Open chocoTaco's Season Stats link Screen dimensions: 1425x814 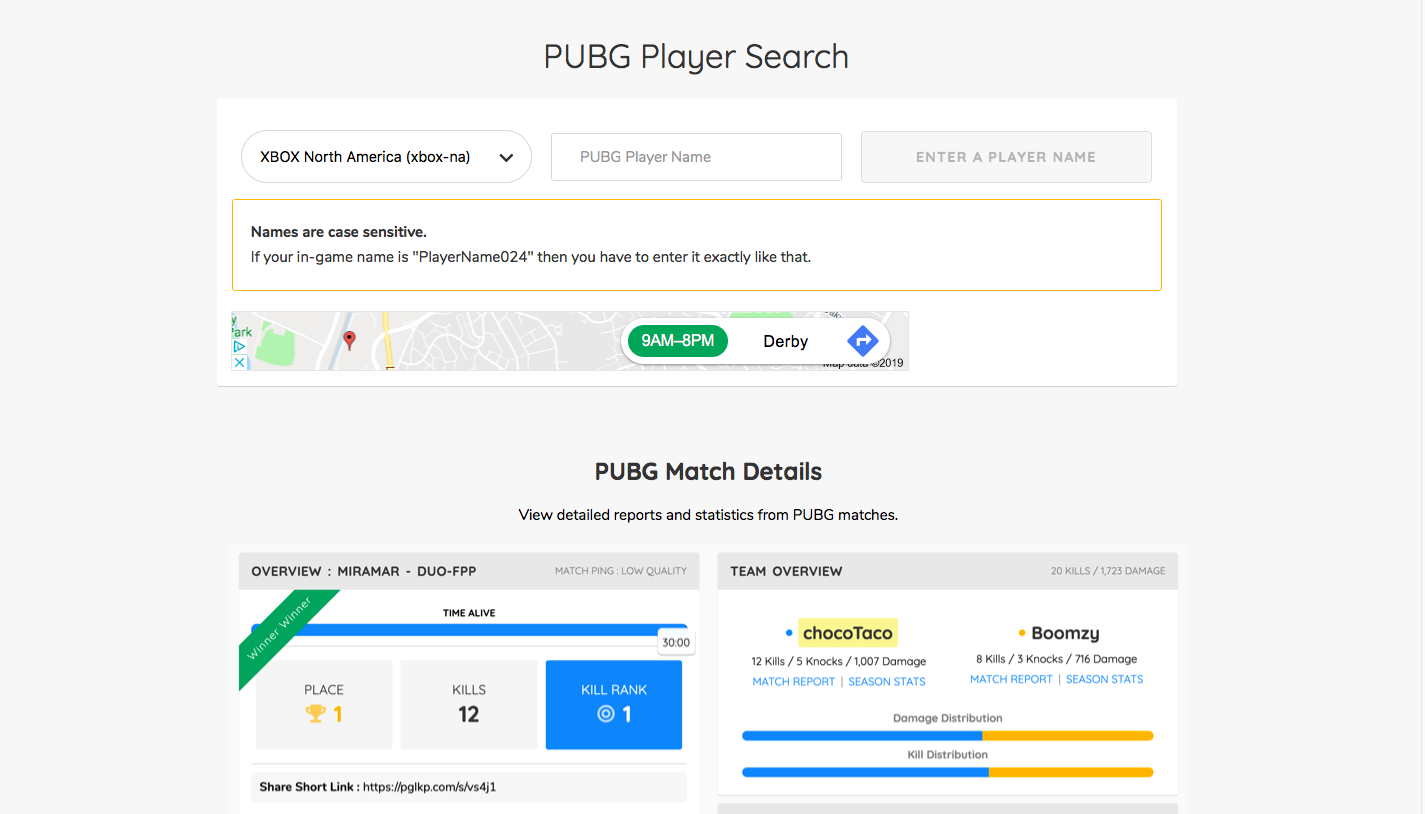tap(887, 682)
